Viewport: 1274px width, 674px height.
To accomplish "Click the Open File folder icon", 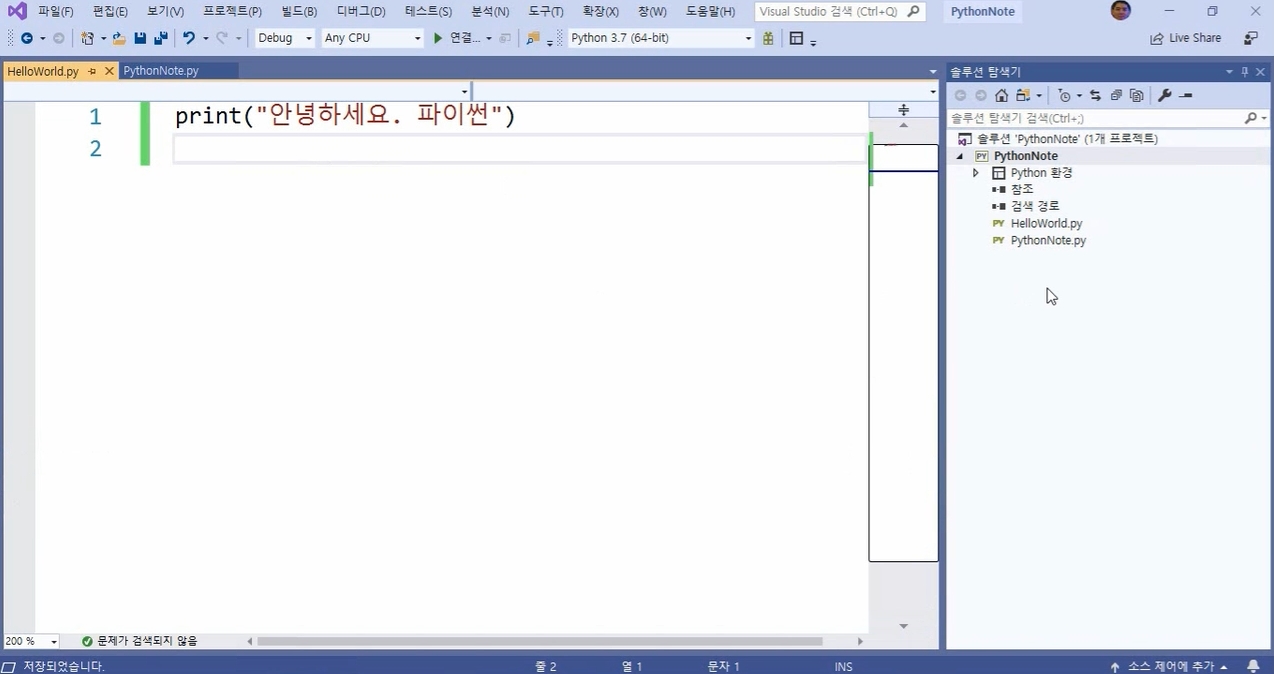I will point(119,38).
